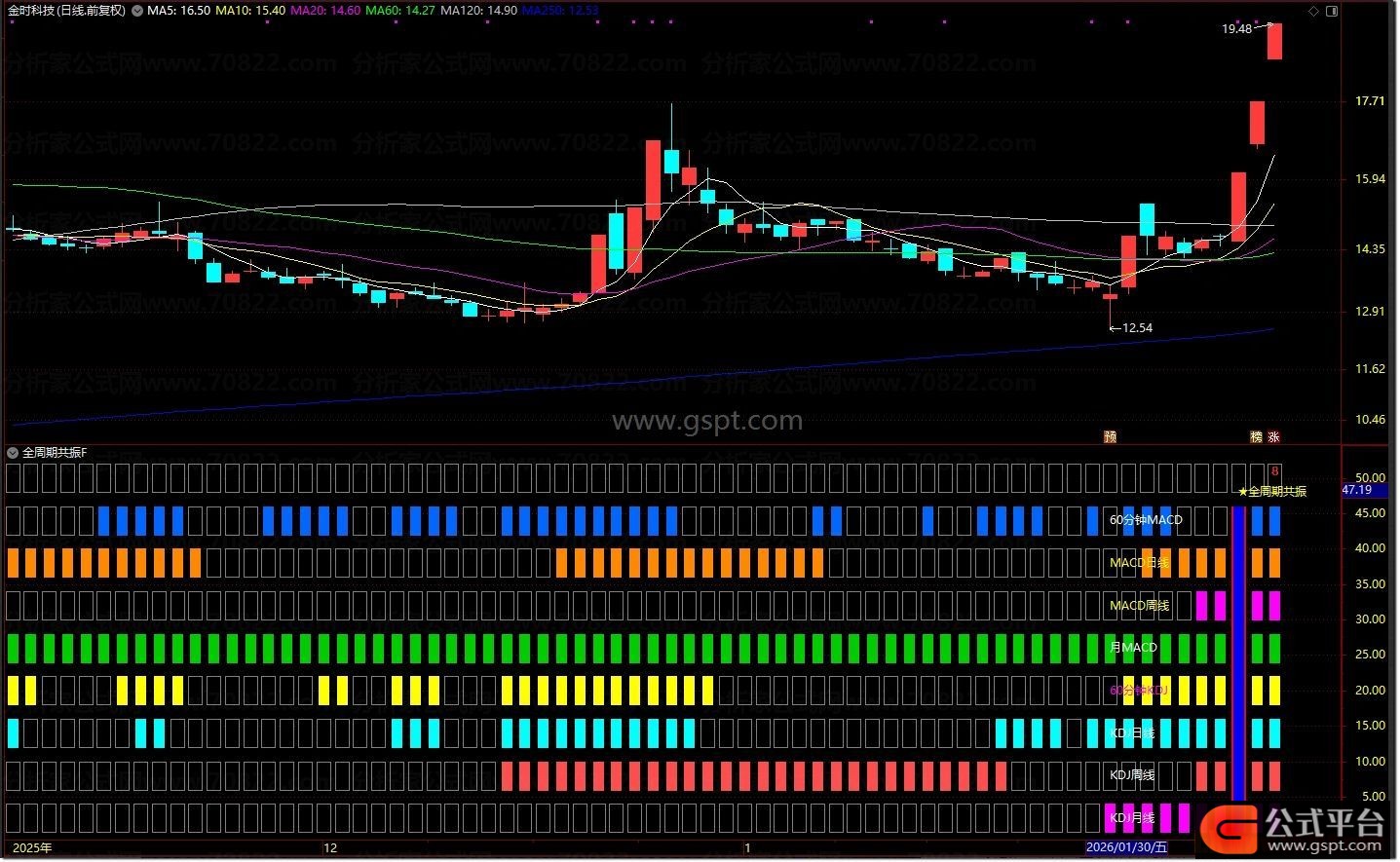Click the 2026/01/30 date marker on timeline
The width and height of the screenshot is (1400, 862).
tap(1126, 847)
